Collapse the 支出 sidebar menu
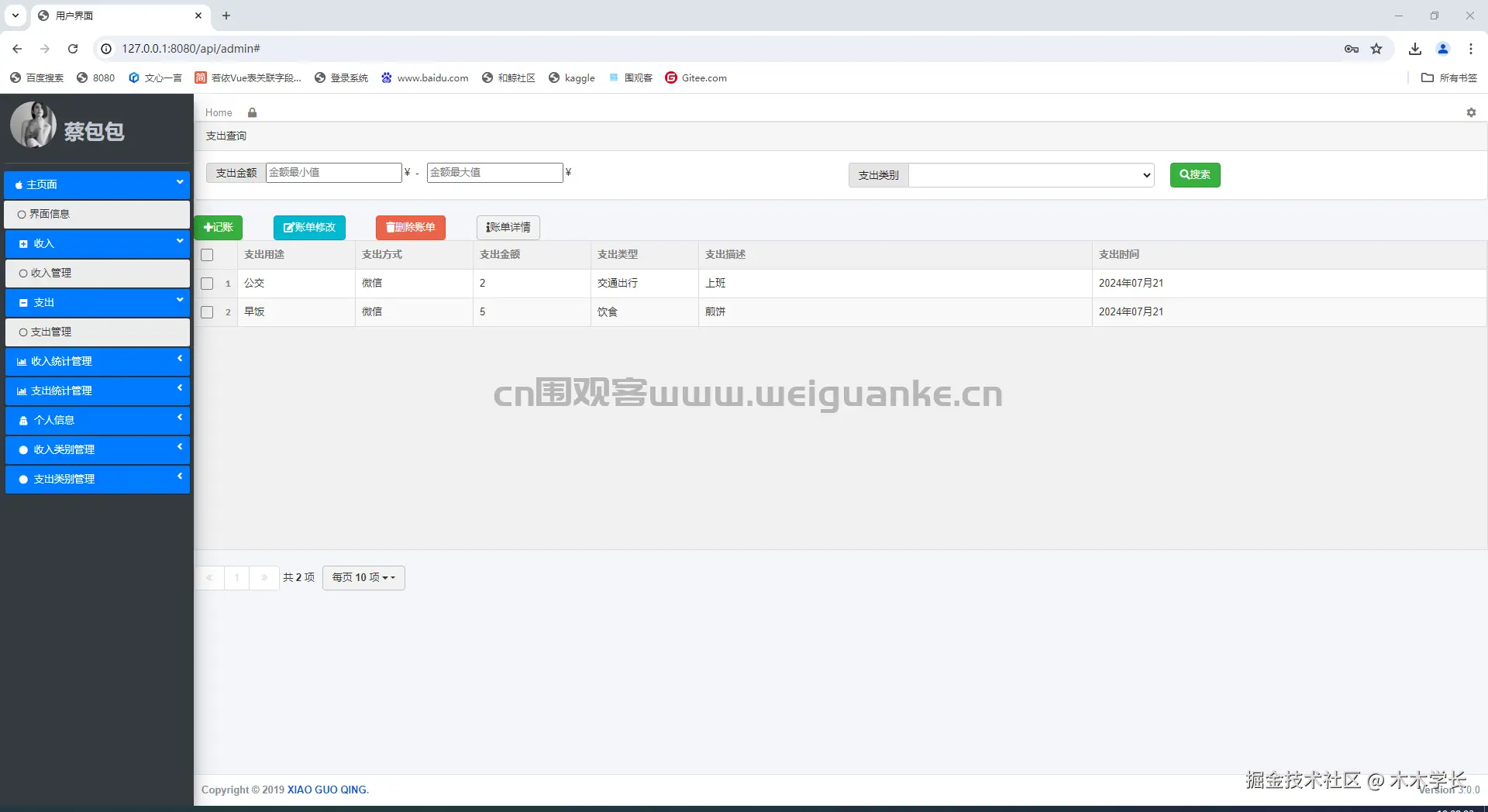The image size is (1488, 812). click(x=97, y=302)
